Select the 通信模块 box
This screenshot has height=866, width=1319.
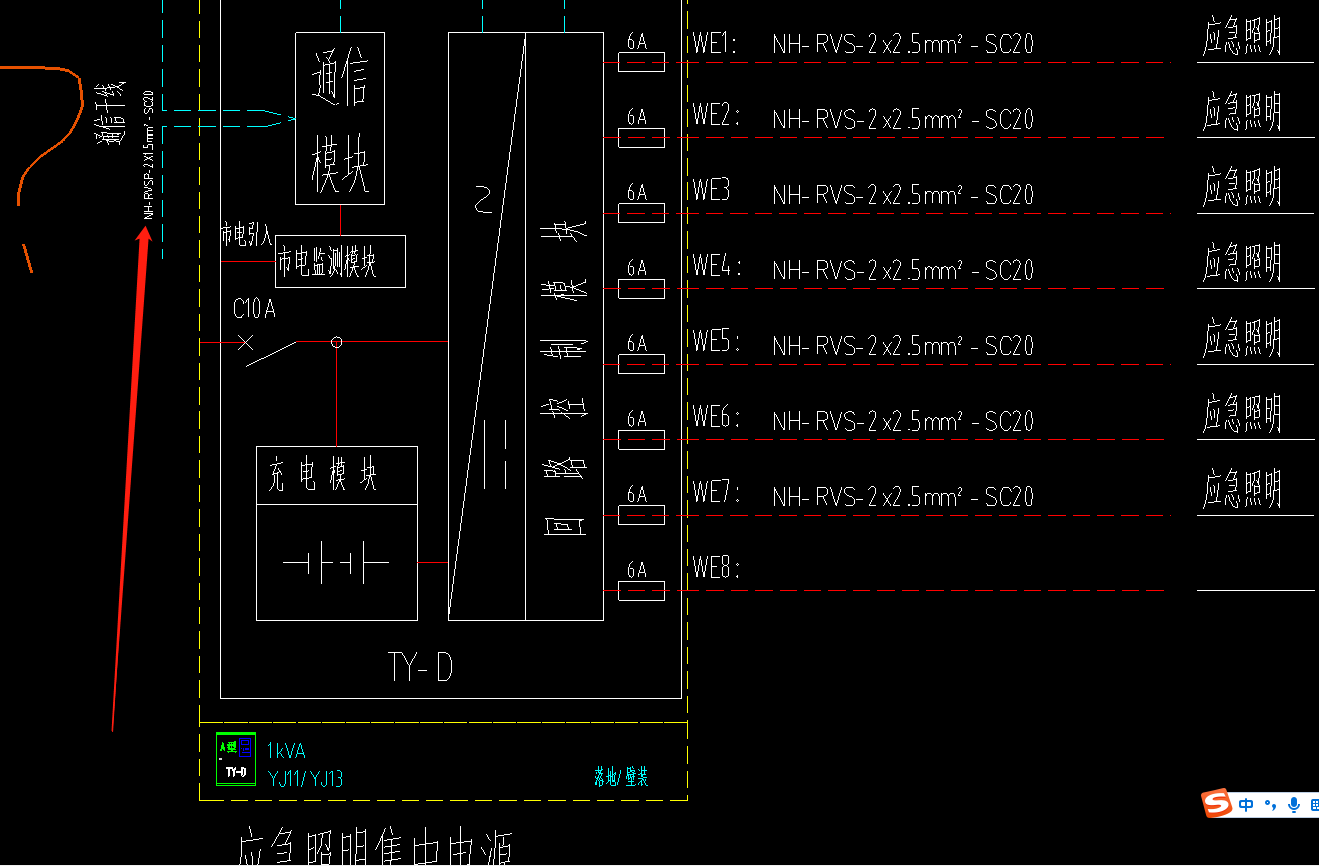point(340,118)
